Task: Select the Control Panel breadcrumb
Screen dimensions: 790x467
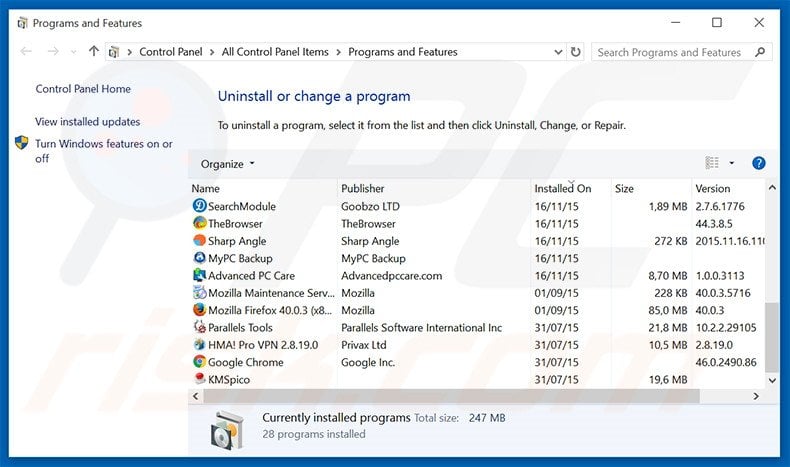Action: coord(171,52)
